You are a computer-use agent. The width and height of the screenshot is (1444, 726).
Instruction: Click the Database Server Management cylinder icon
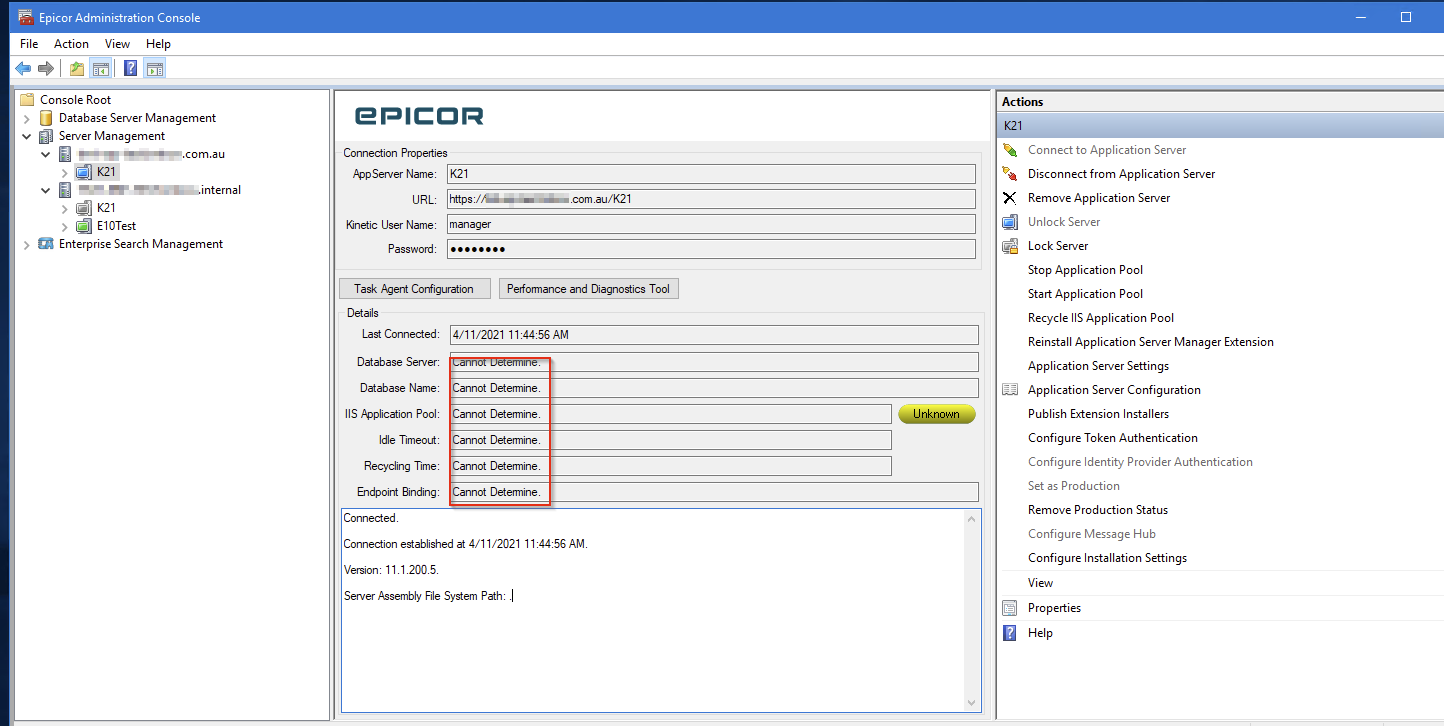pyautogui.click(x=46, y=118)
